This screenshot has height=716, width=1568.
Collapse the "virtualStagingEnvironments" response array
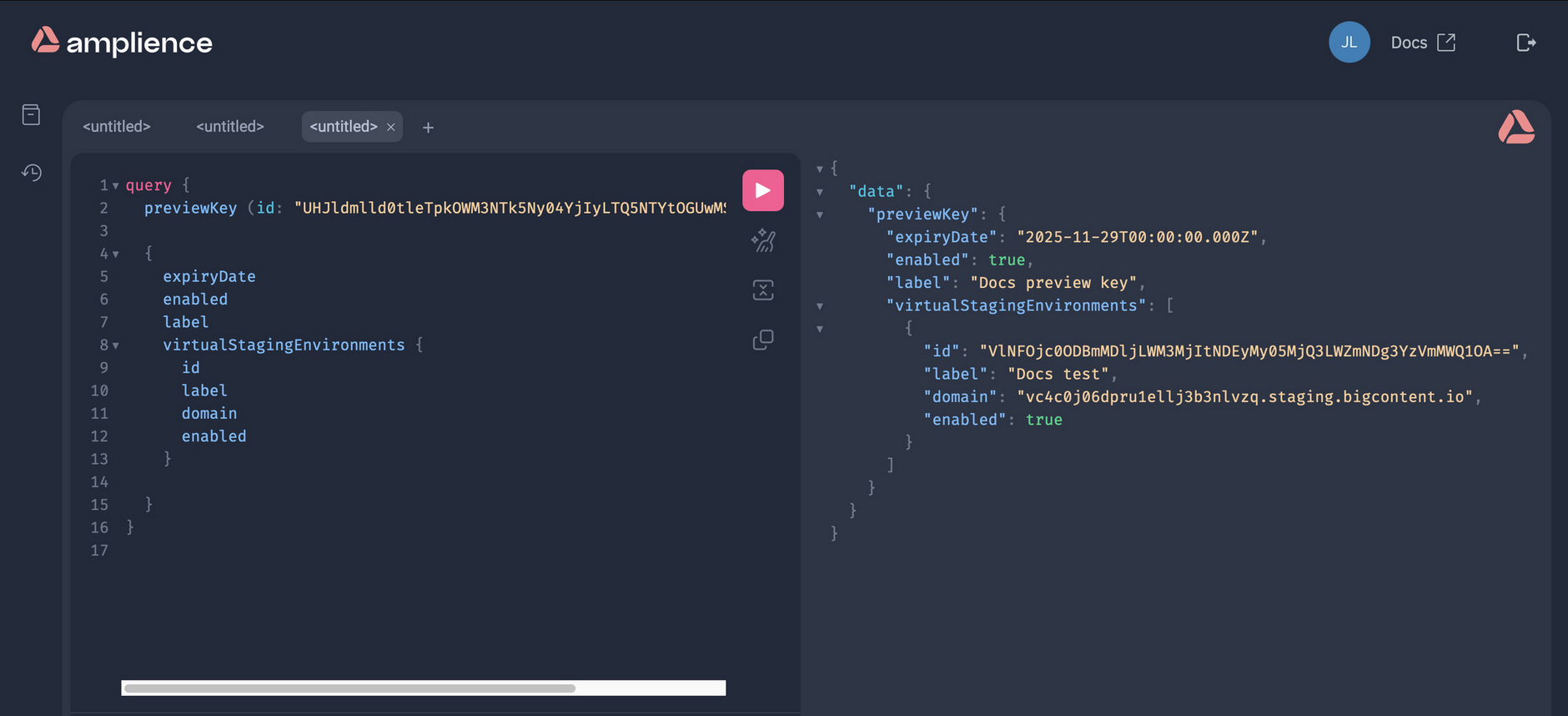click(820, 306)
